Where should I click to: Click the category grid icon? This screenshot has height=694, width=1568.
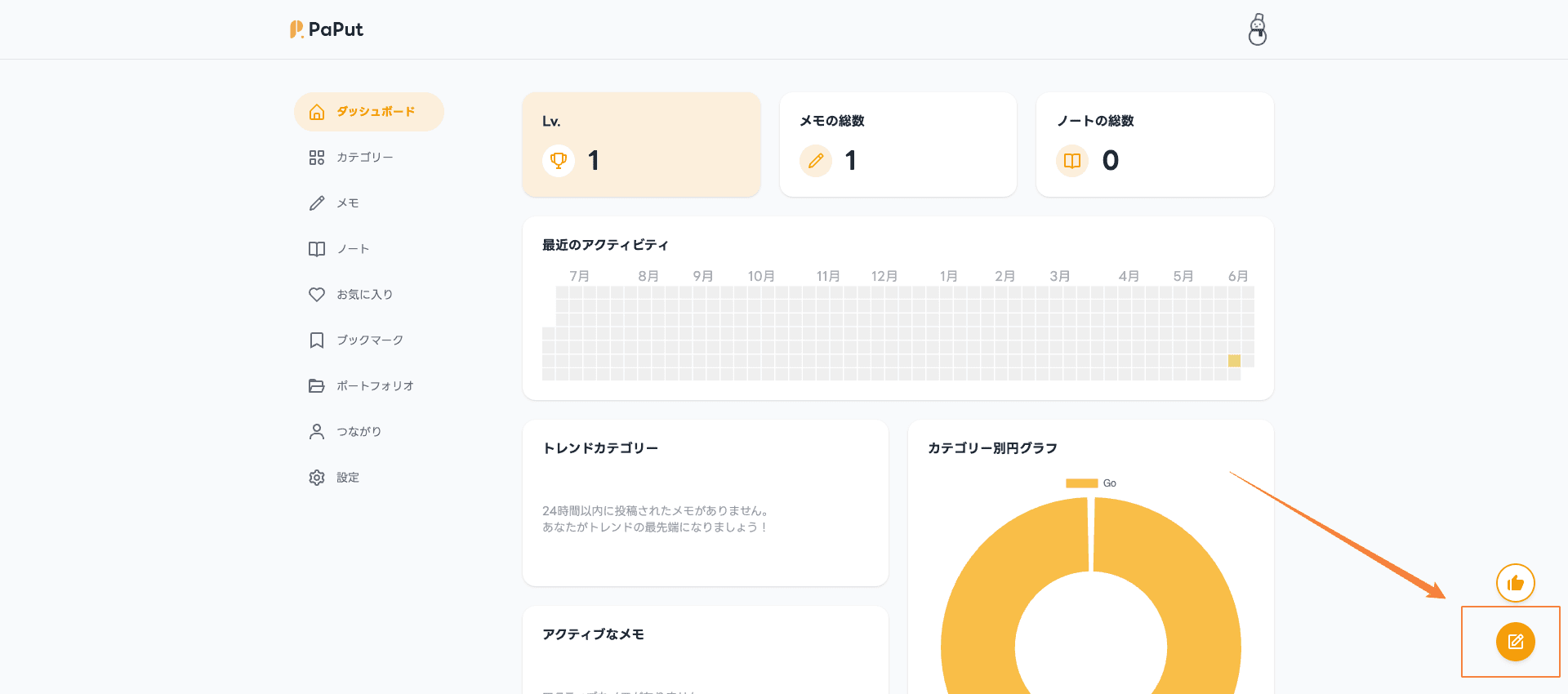(317, 158)
